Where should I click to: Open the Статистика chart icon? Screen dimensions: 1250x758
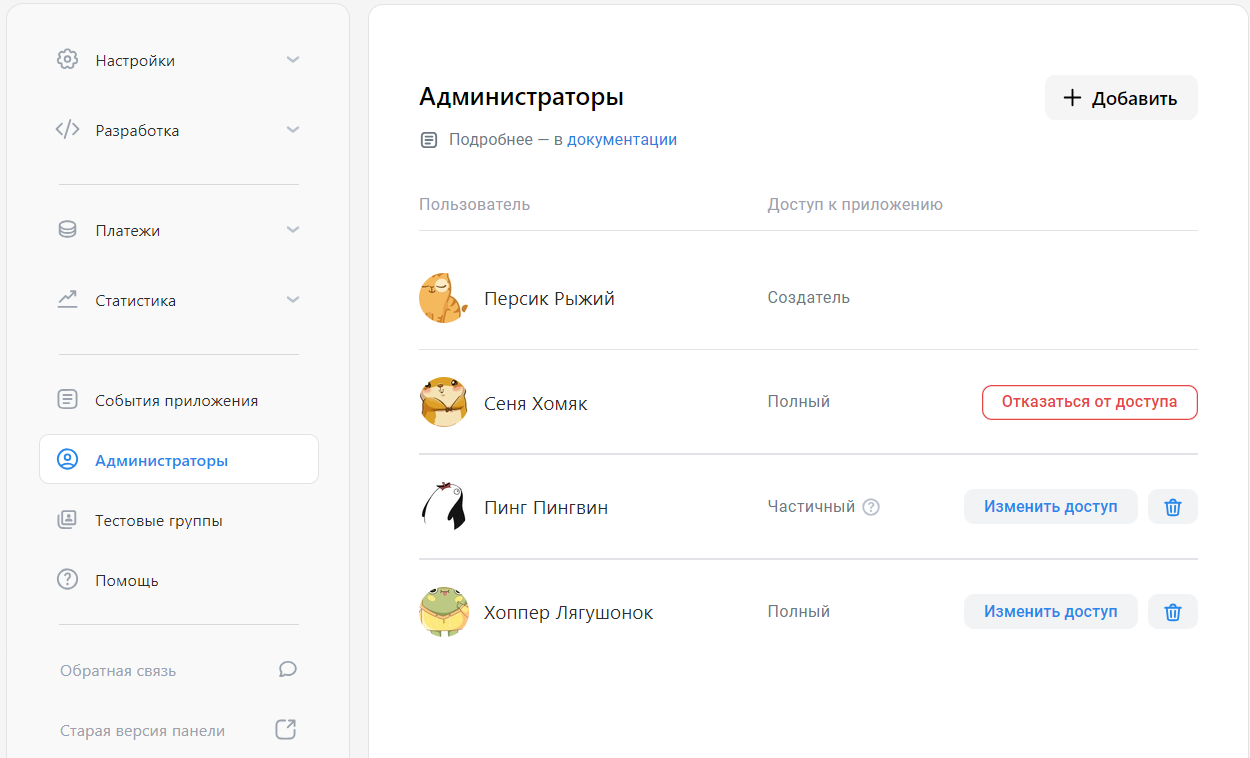coord(66,299)
